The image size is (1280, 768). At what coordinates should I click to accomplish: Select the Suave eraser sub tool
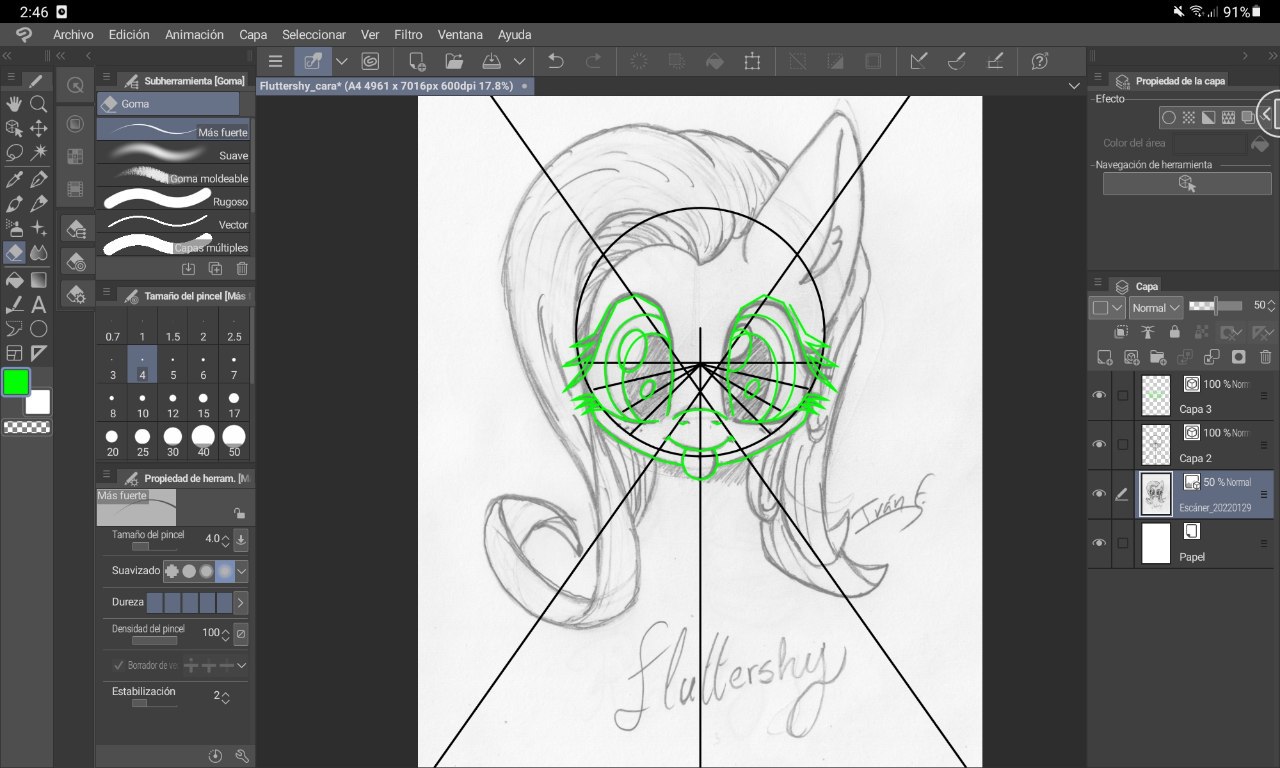coord(173,154)
